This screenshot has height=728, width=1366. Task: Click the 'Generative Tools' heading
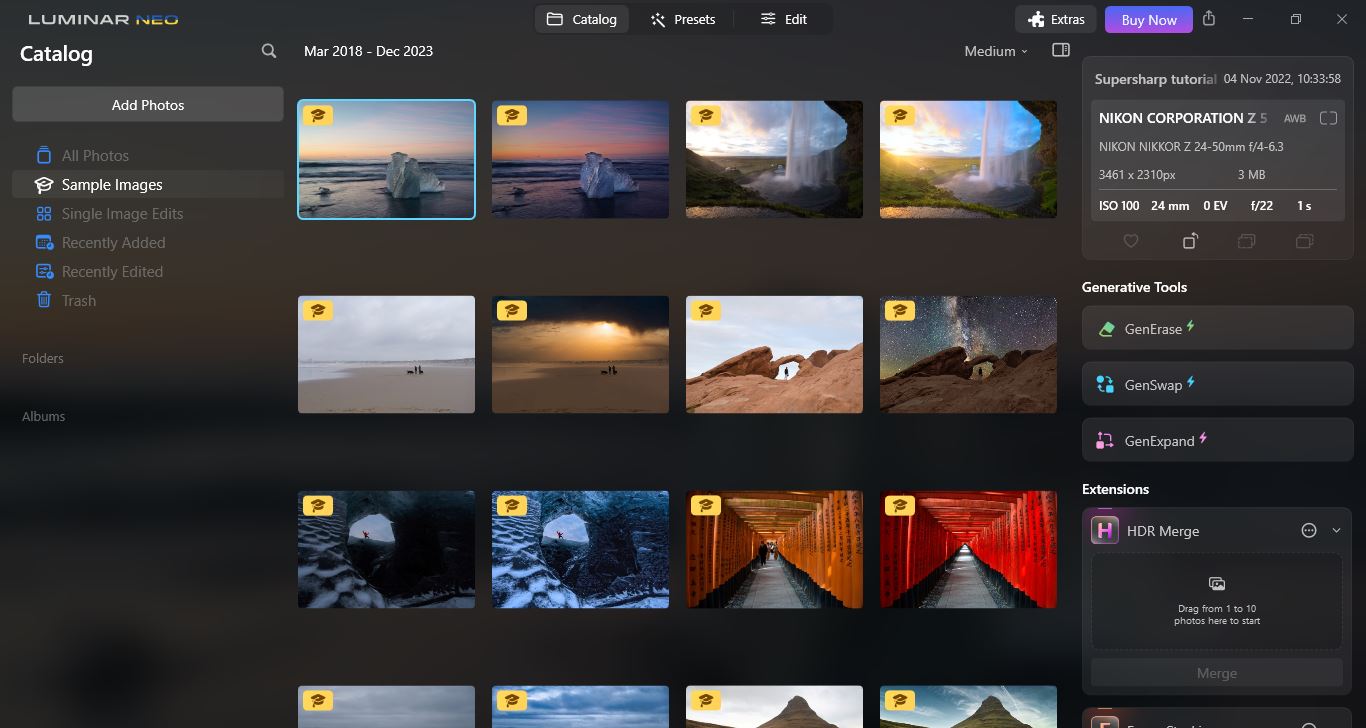(1134, 287)
